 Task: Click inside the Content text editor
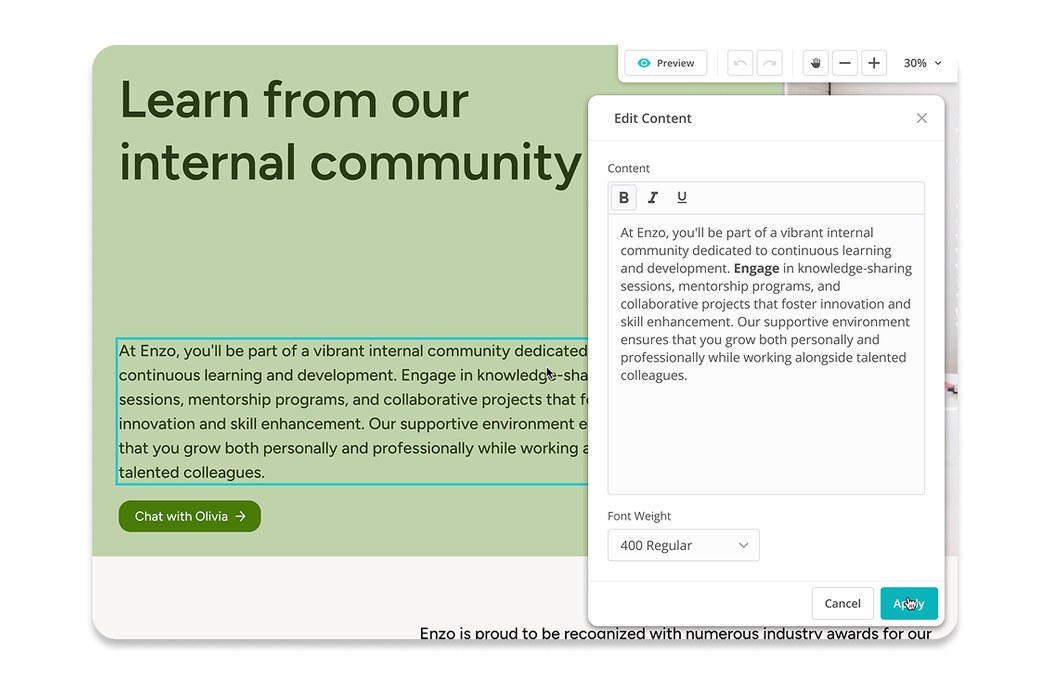pos(766,354)
